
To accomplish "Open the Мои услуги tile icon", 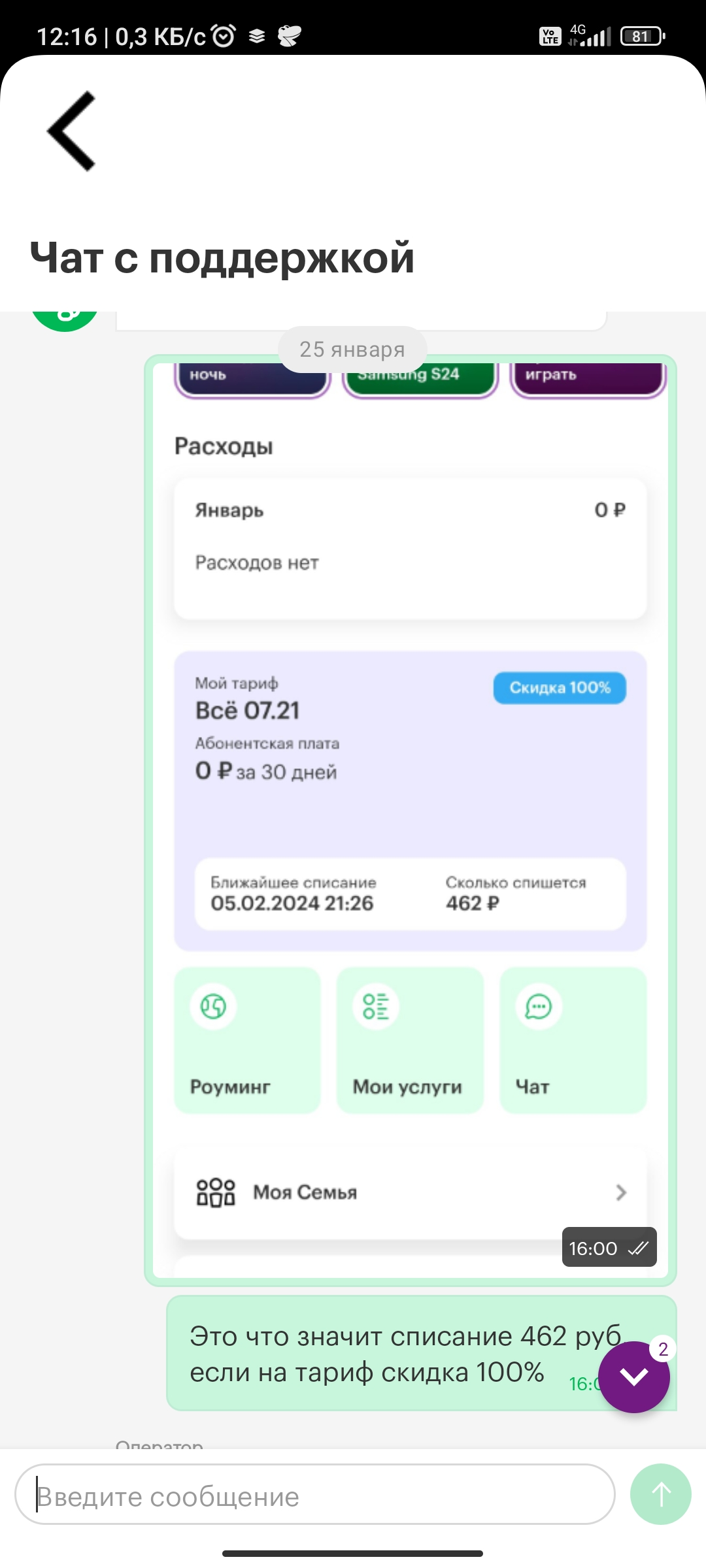I will pyautogui.click(x=376, y=1006).
